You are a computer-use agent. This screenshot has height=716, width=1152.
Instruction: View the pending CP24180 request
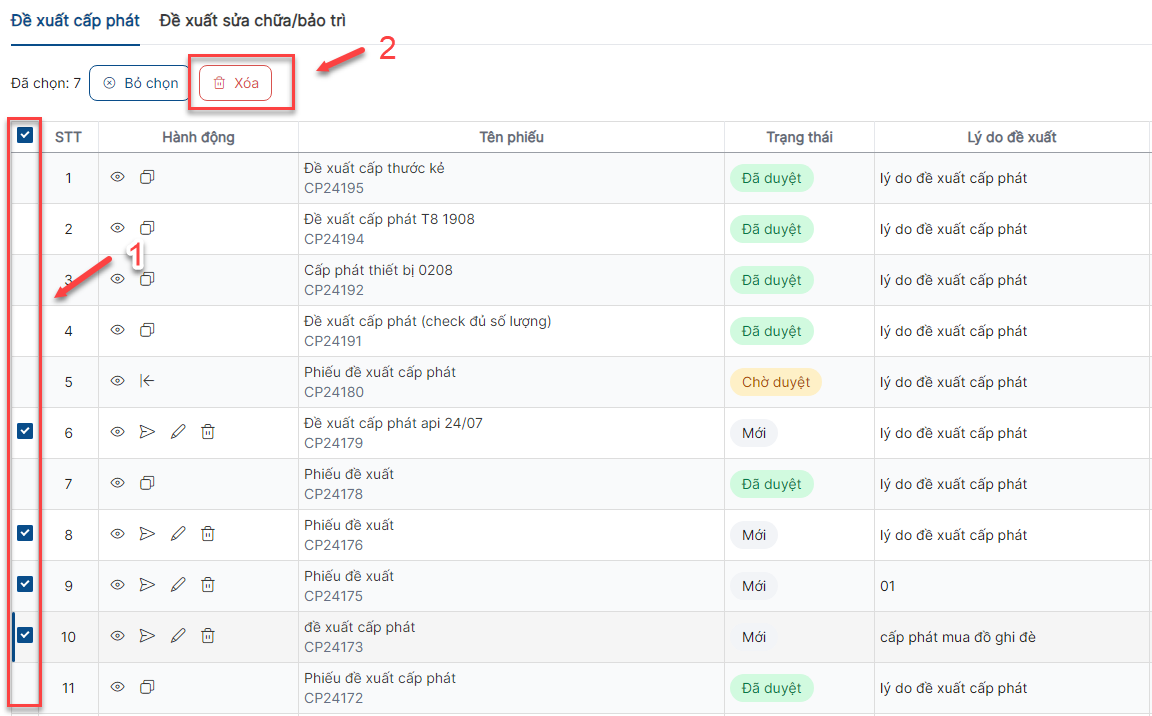118,380
